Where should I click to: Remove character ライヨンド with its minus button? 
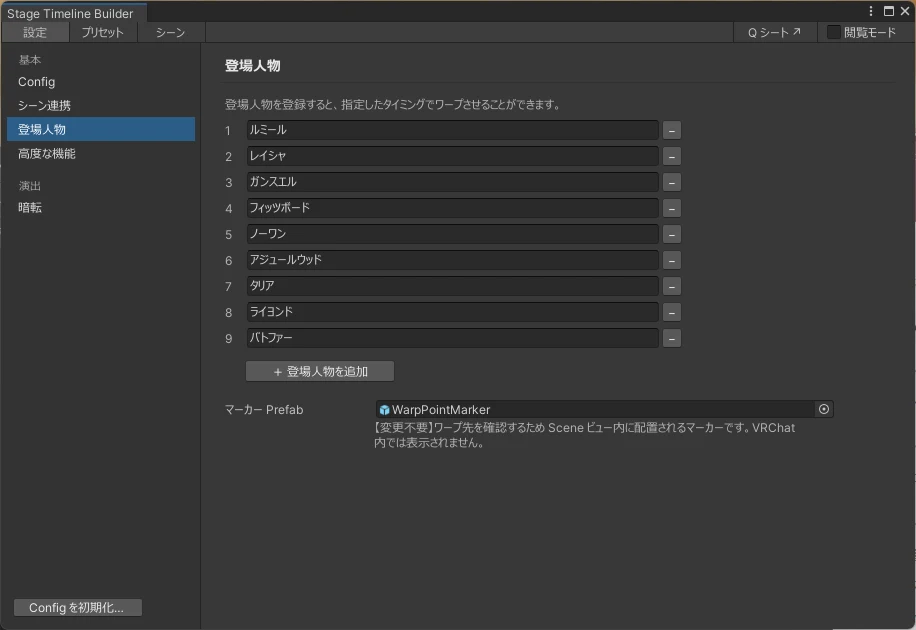click(x=672, y=312)
